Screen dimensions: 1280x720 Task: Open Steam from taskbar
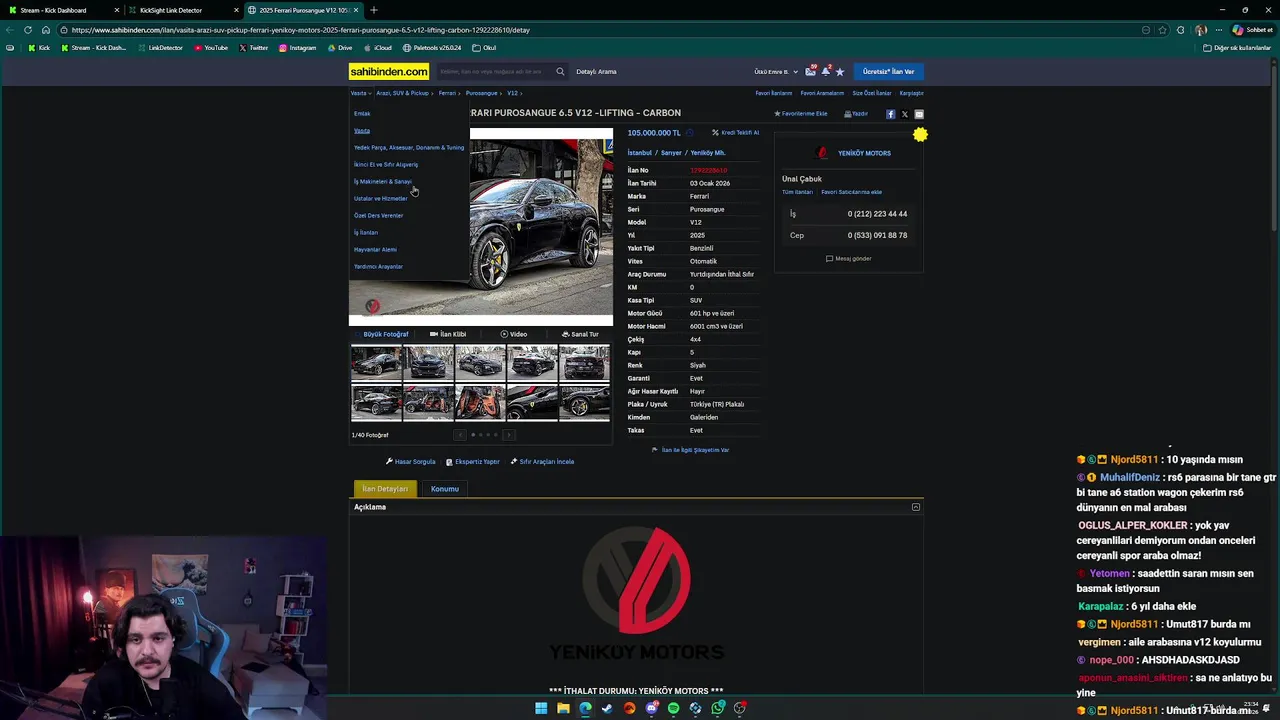click(607, 708)
